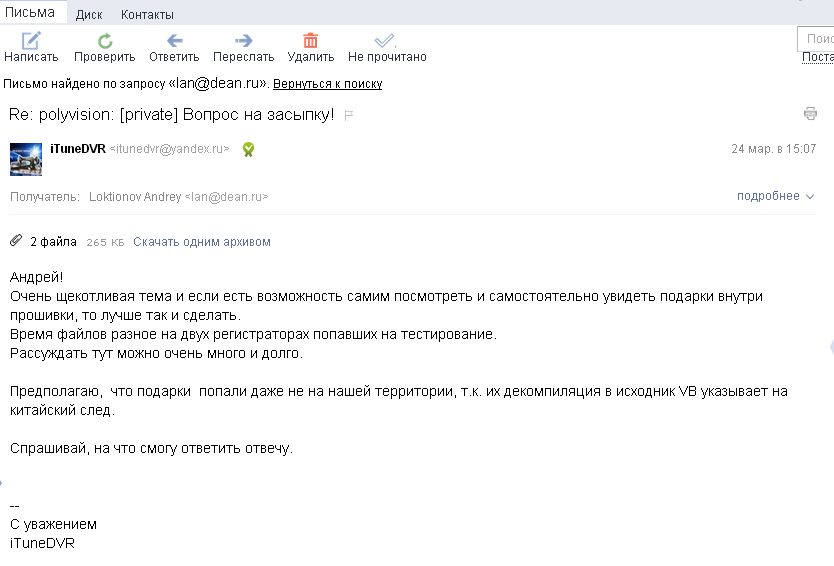Screen dimensions: 834x566
Task: Click the sender name iTuneDVR
Action: [x=78, y=149]
